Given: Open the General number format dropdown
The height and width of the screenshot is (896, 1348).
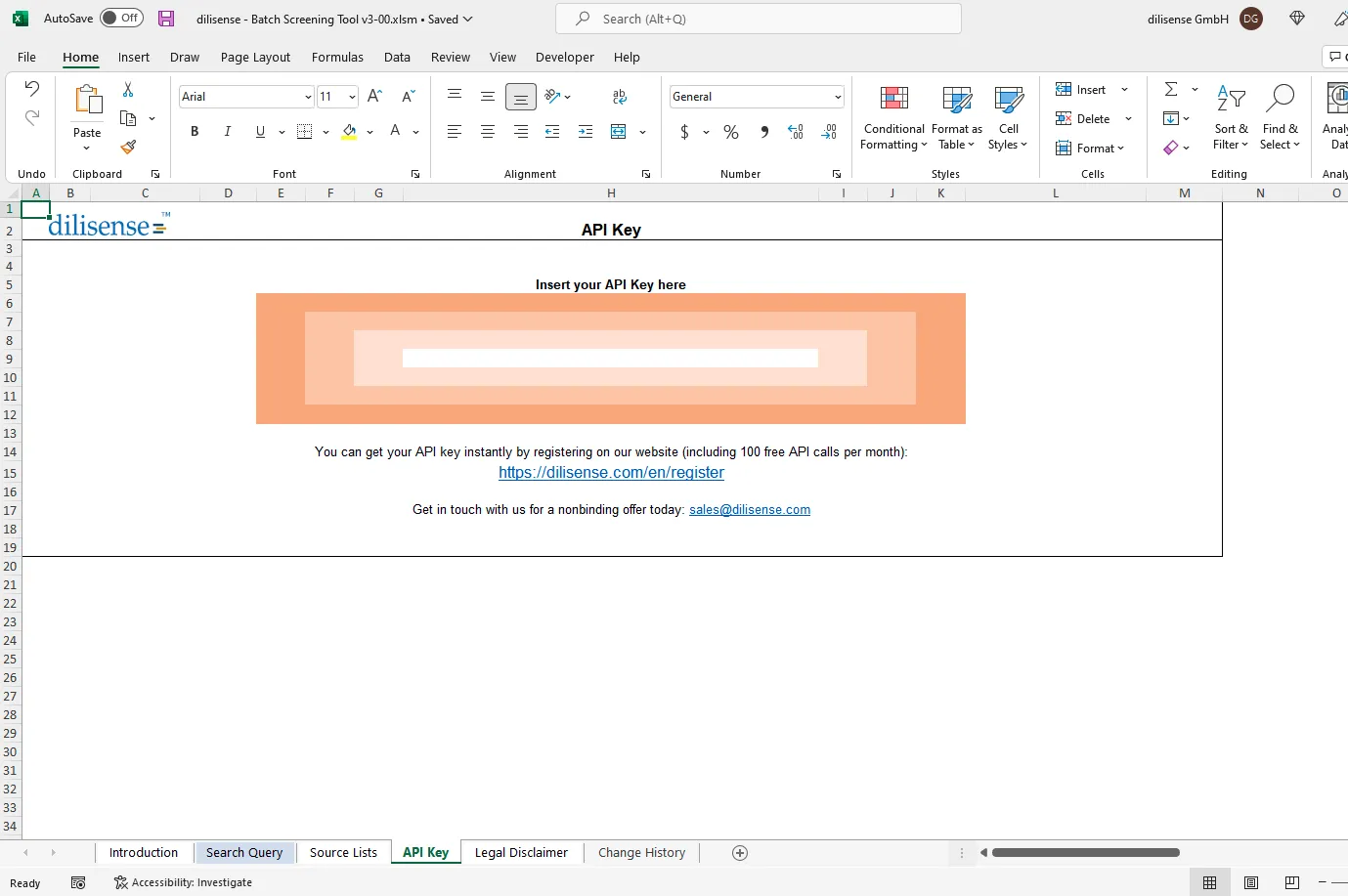Looking at the screenshot, I should 838,97.
